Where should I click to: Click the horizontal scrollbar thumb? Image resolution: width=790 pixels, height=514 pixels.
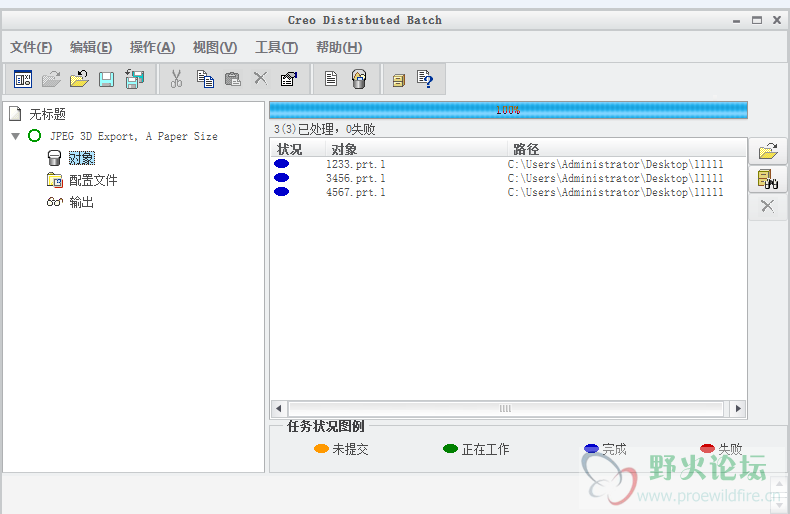coord(506,408)
